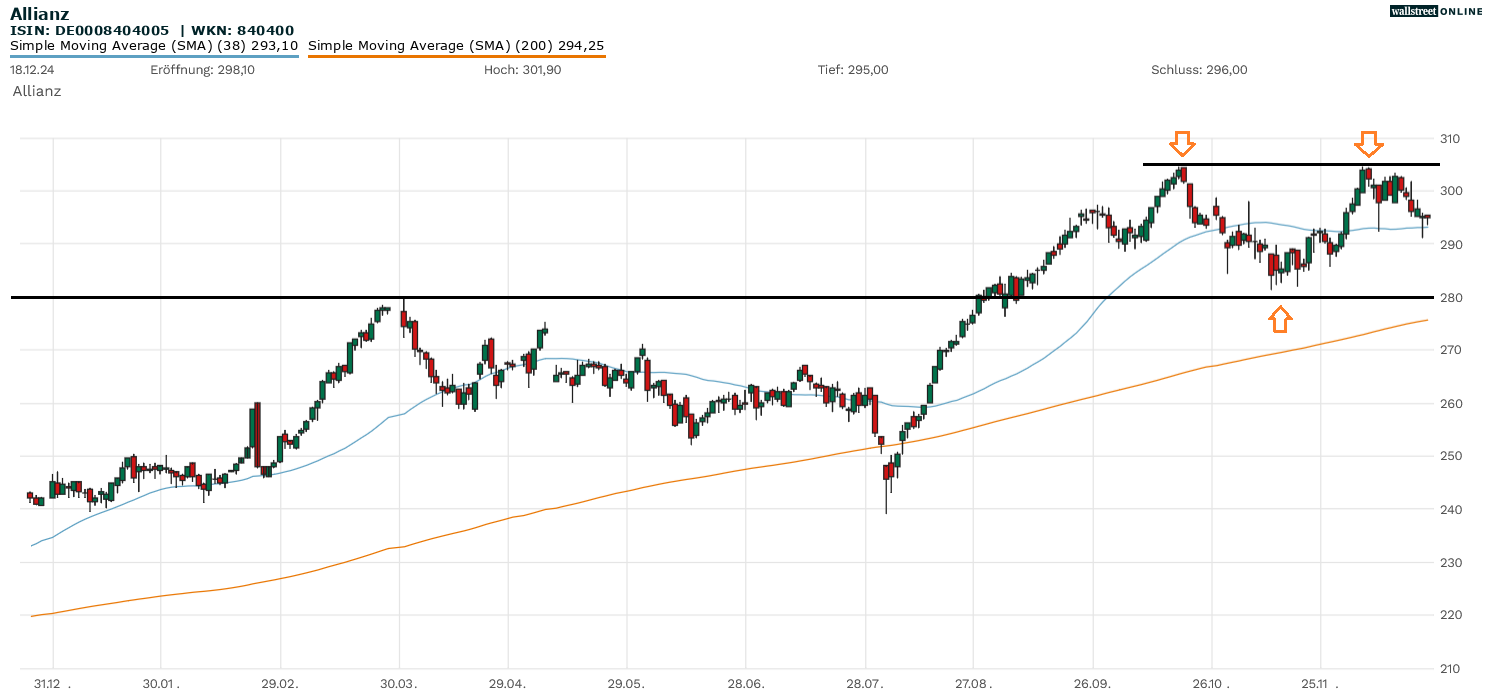This screenshot has width=1490, height=689.
Task: Click the Schluss 296,00 value
Action: [1199, 70]
